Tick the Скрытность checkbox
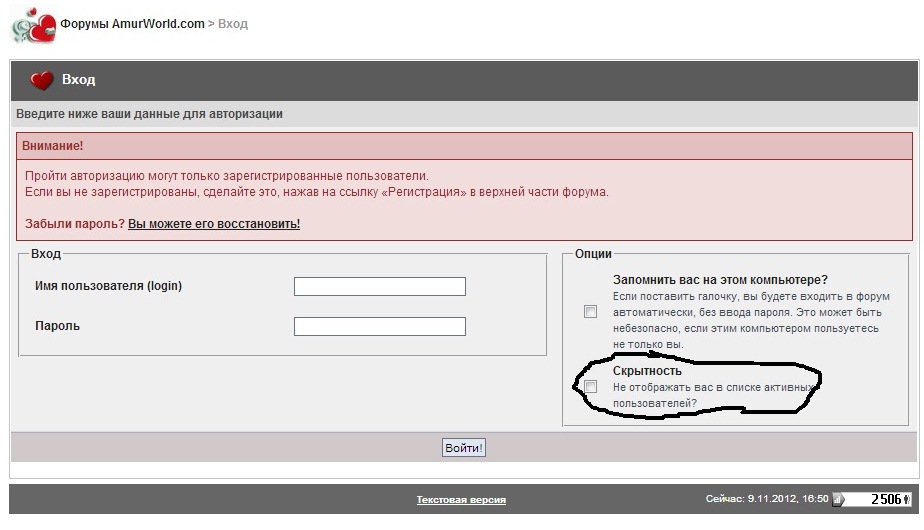The image size is (924, 530). pos(591,387)
